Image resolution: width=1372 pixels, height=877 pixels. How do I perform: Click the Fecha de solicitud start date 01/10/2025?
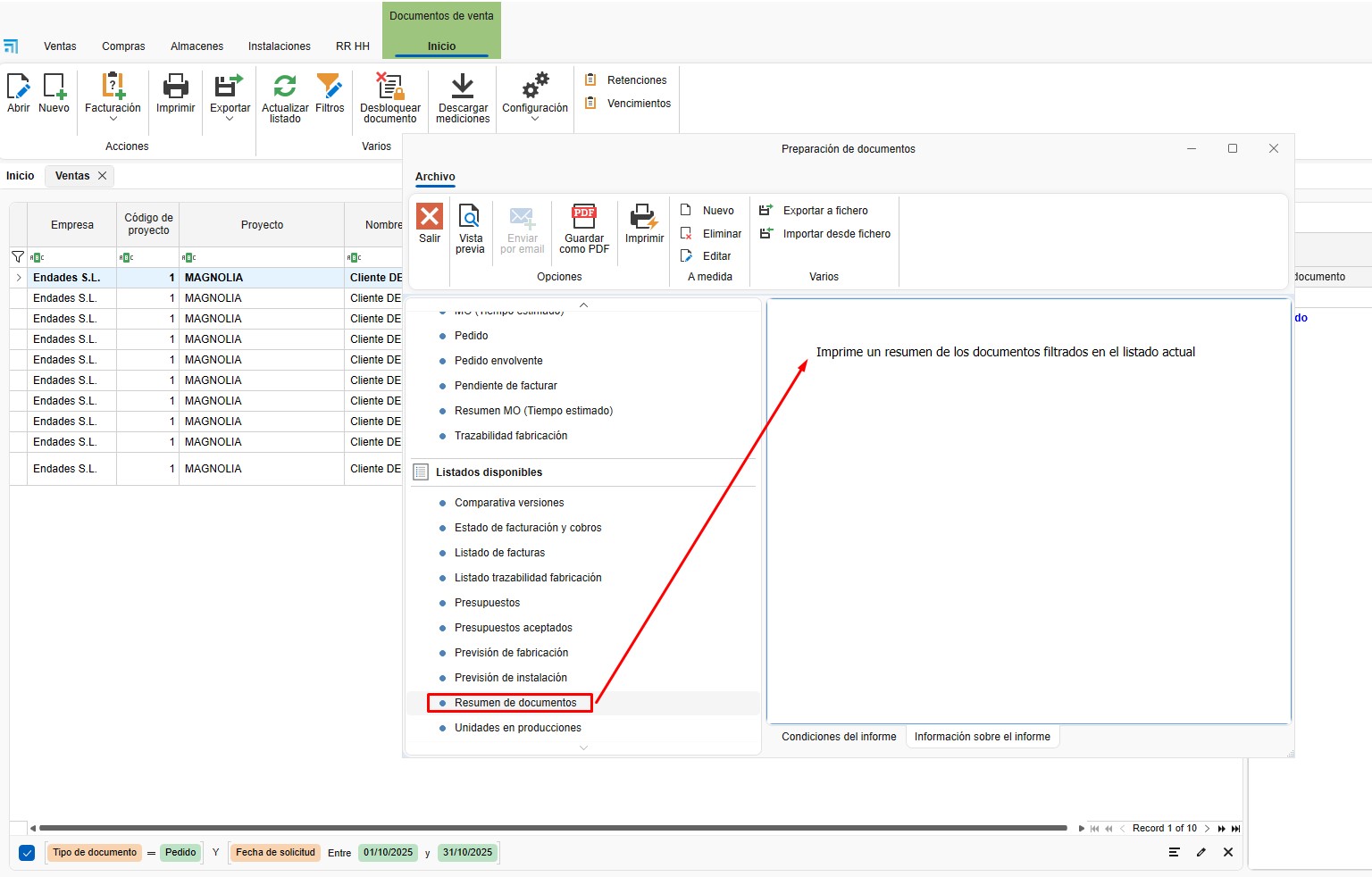(388, 853)
